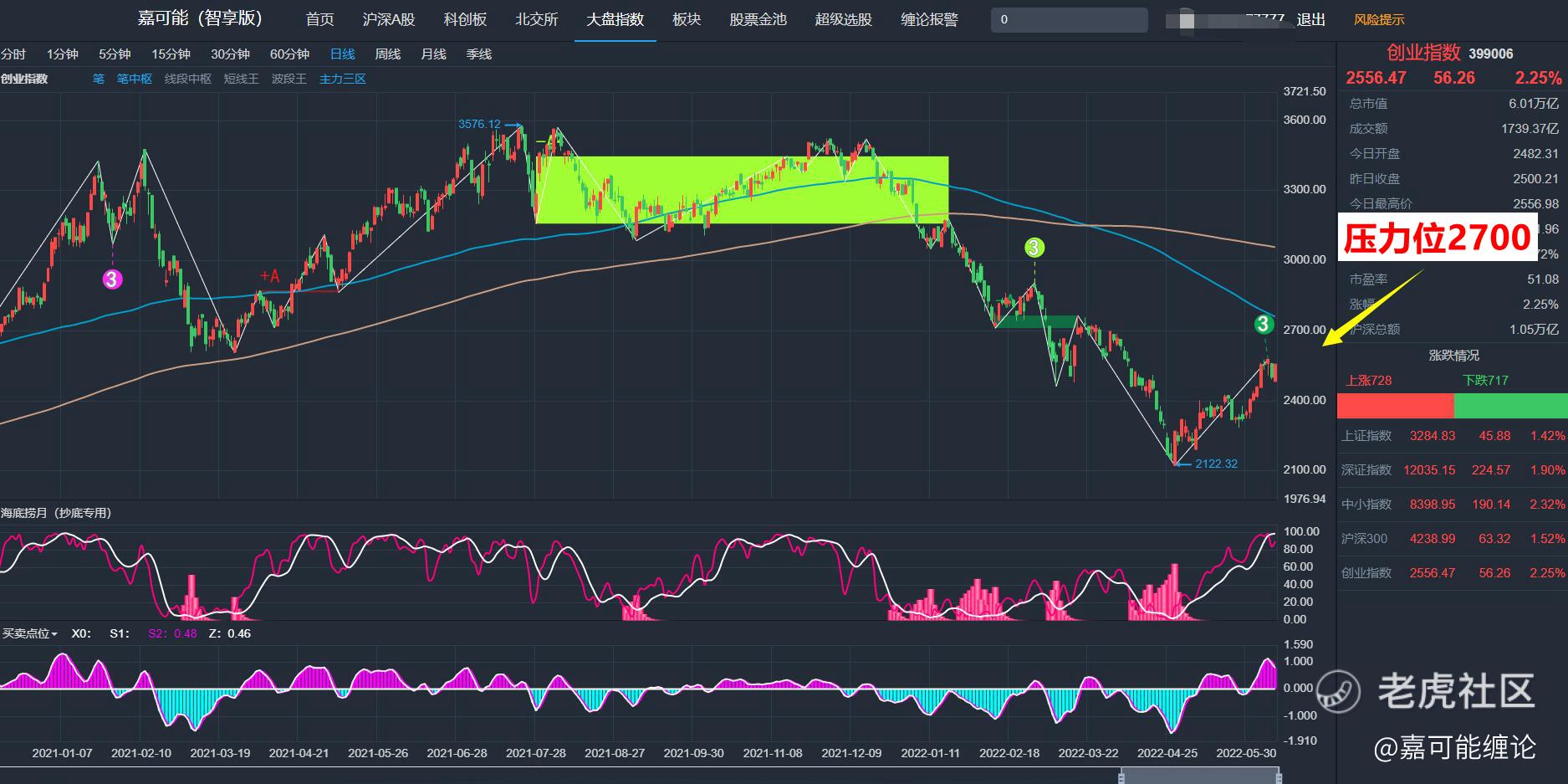Switch chart to 季线 quarterly period

478,54
